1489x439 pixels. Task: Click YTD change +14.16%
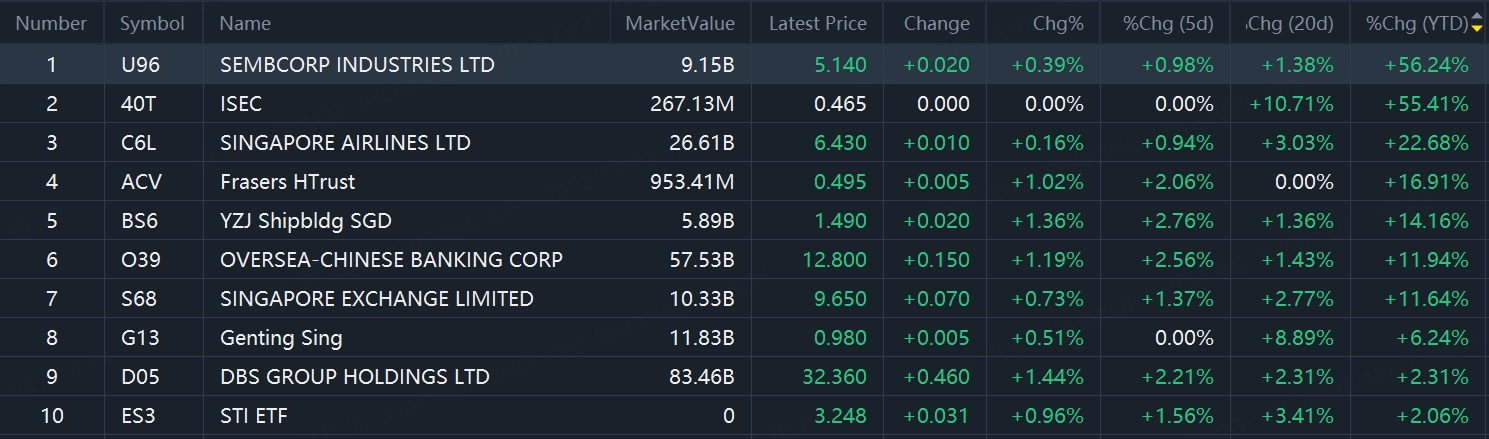[1427, 221]
